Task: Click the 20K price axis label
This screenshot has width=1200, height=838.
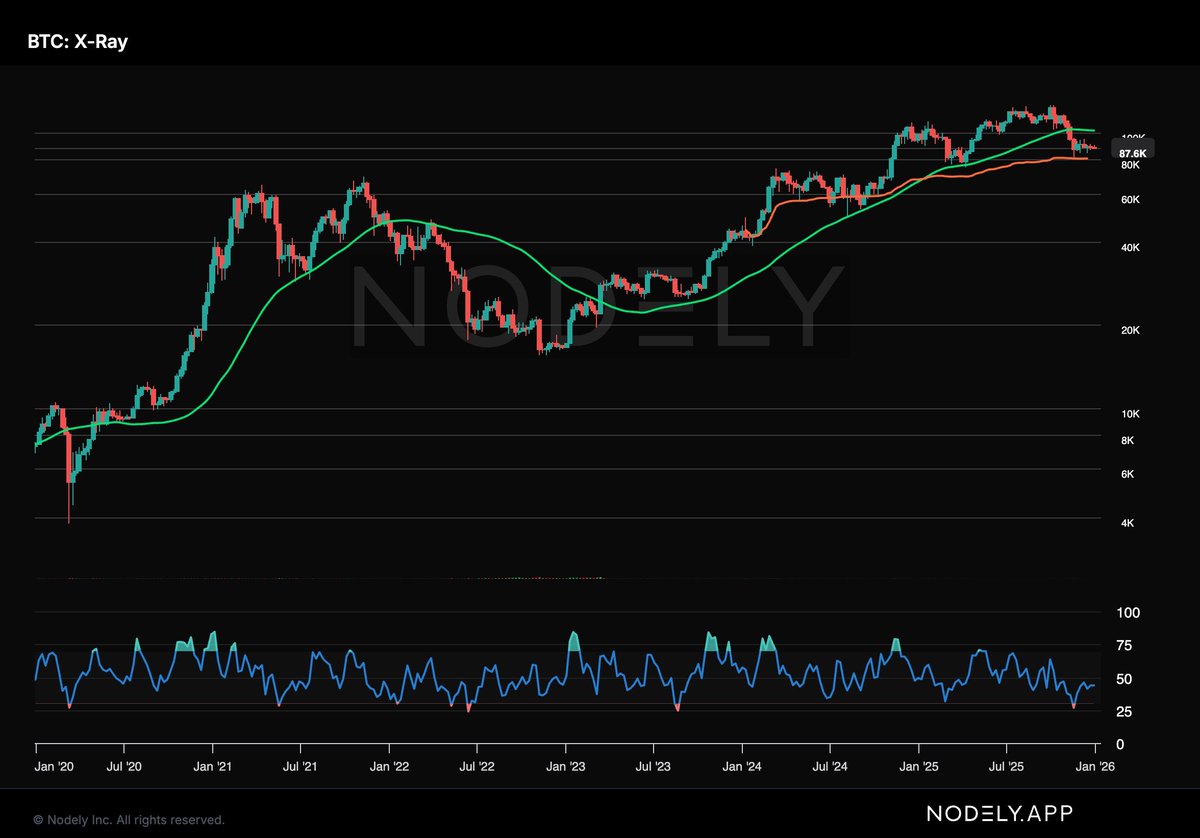Action: [1130, 330]
